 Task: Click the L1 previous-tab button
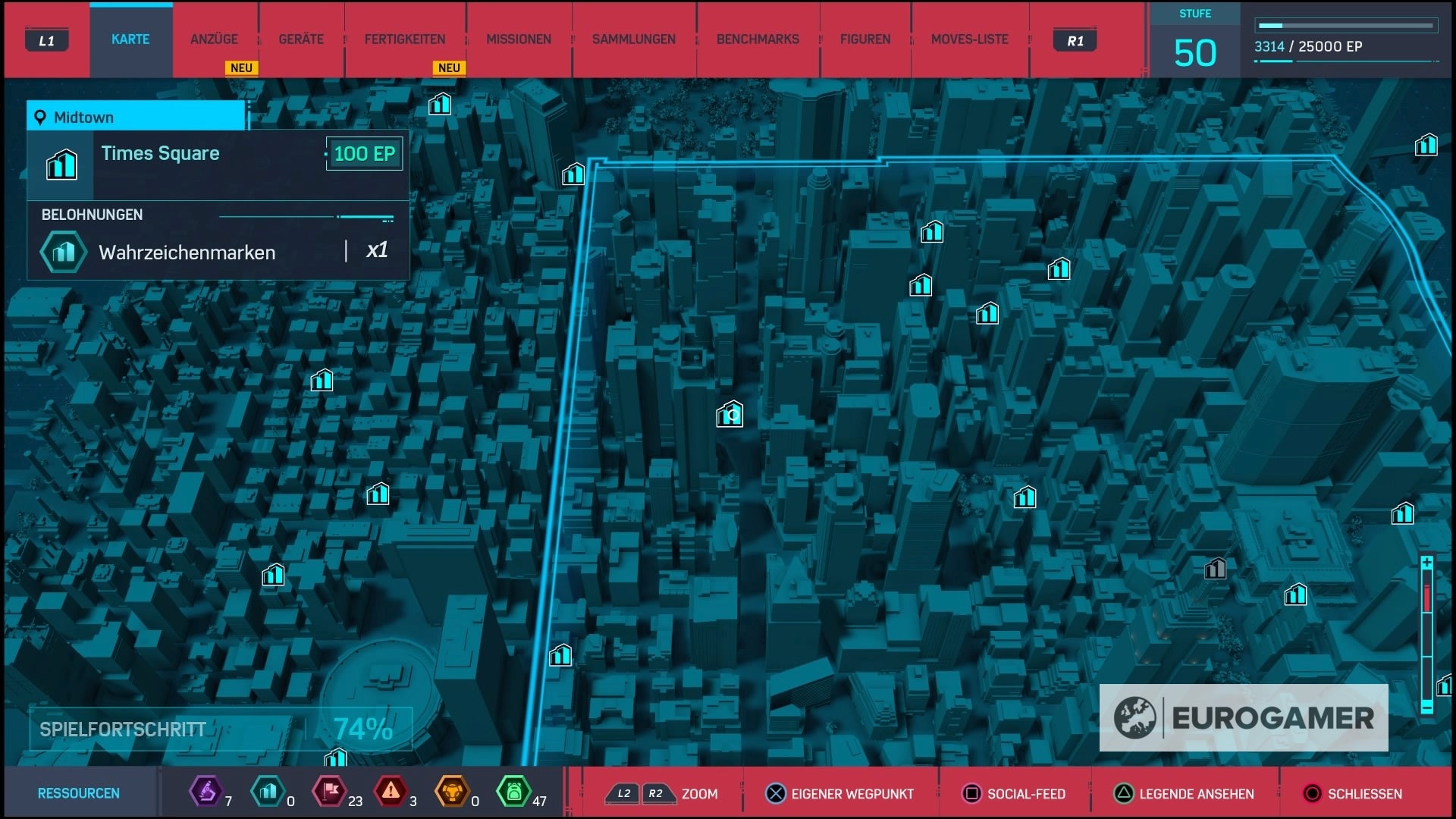[x=47, y=41]
